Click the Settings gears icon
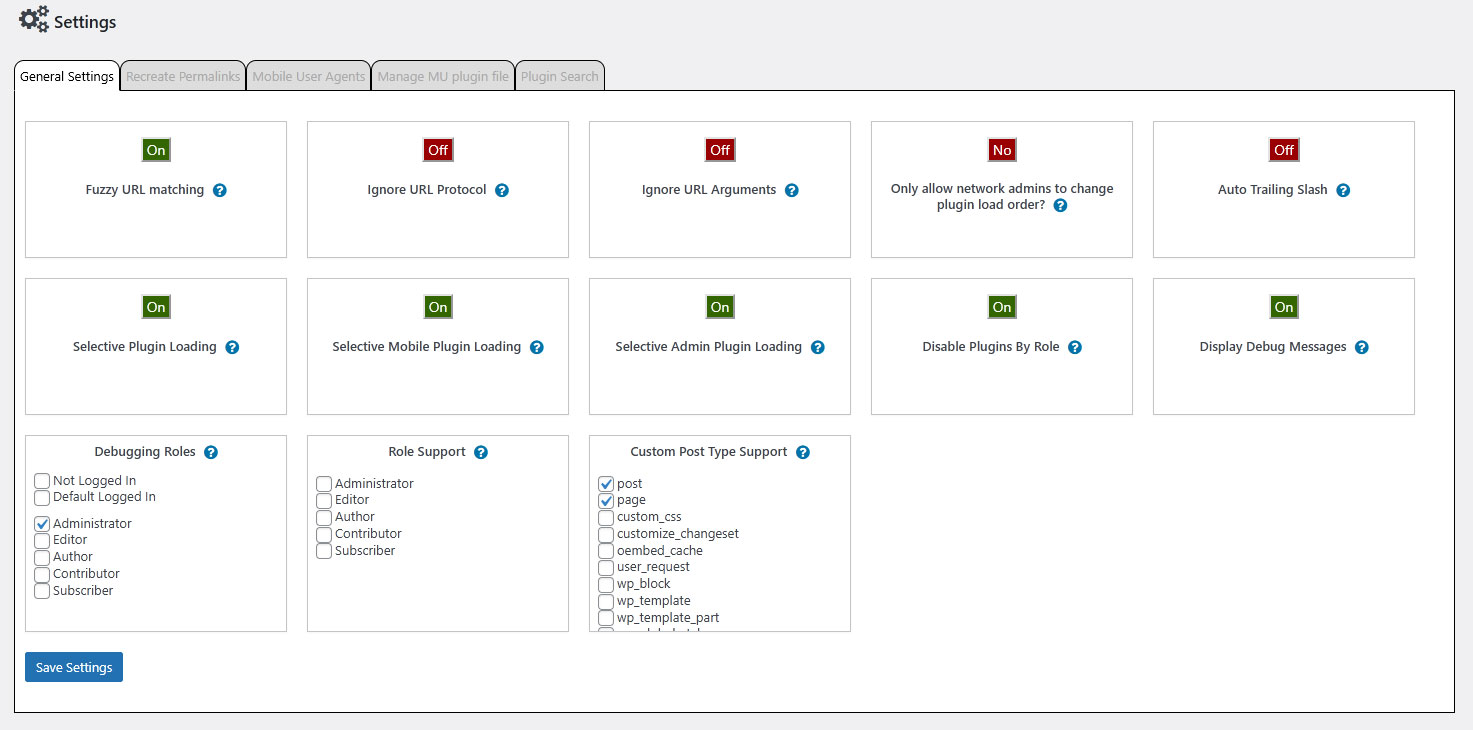1473x730 pixels. click(x=33, y=19)
